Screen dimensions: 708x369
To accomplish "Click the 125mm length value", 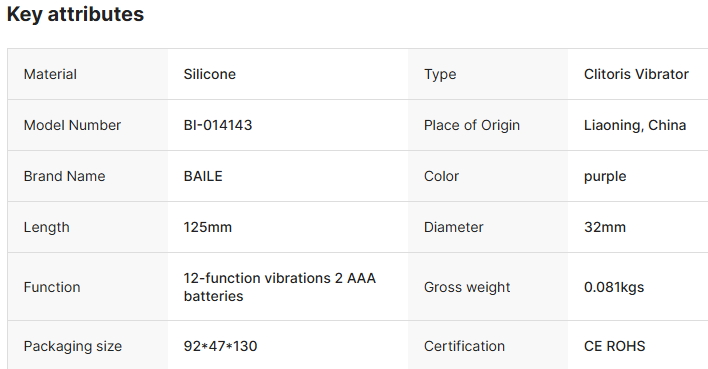I will (208, 227).
